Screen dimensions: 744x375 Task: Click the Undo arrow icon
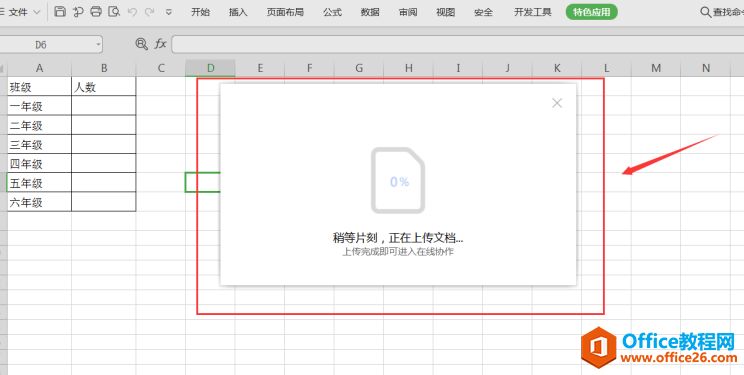(132, 12)
